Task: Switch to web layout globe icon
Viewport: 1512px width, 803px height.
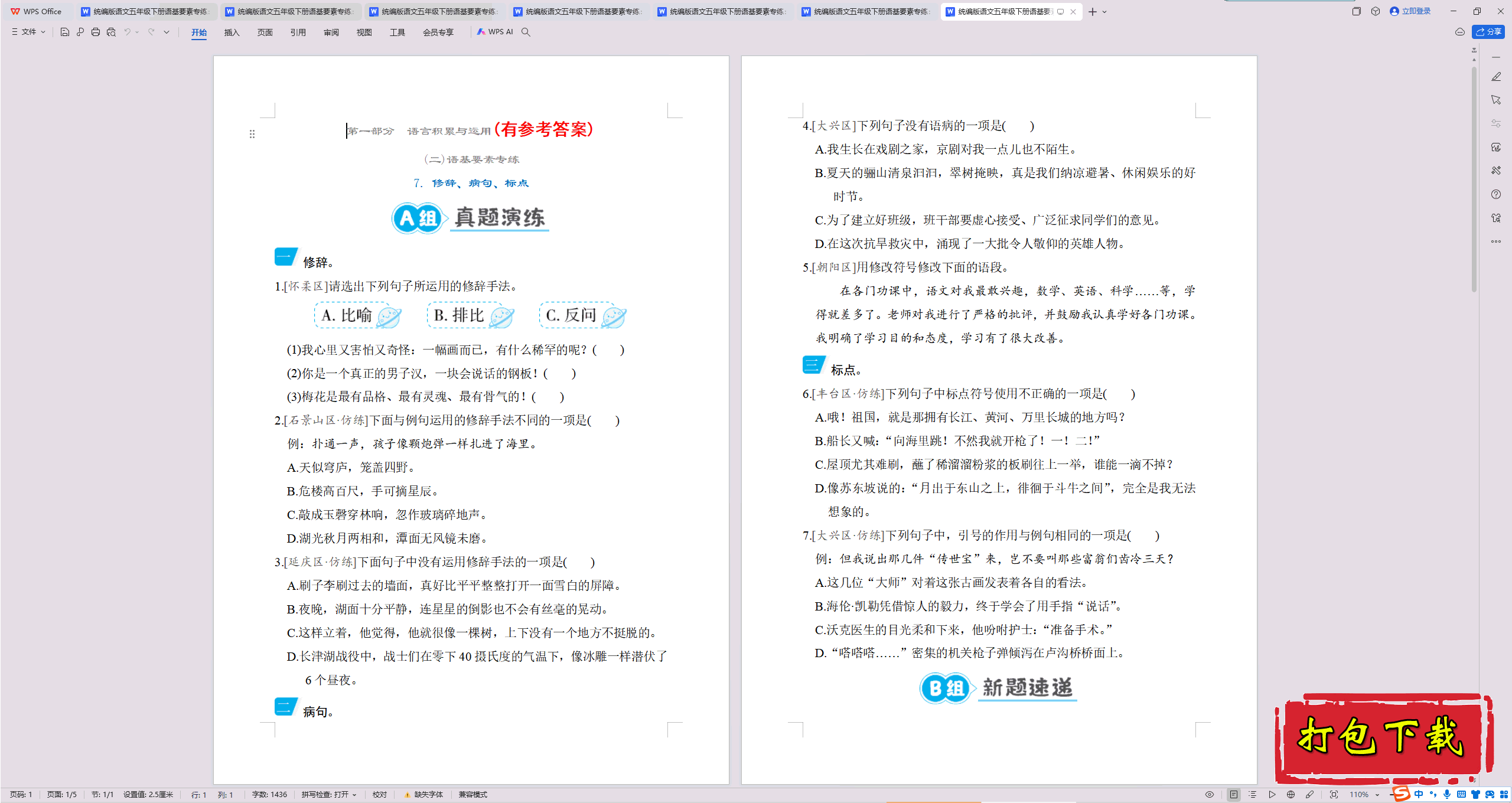Action: [1291, 795]
